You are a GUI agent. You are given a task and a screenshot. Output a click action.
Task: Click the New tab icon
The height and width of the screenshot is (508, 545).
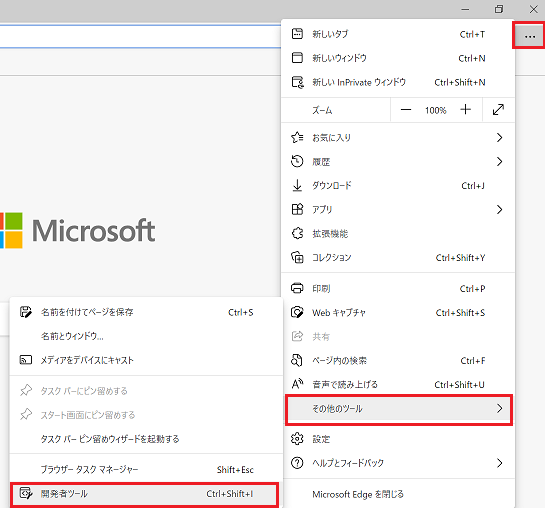(x=297, y=34)
